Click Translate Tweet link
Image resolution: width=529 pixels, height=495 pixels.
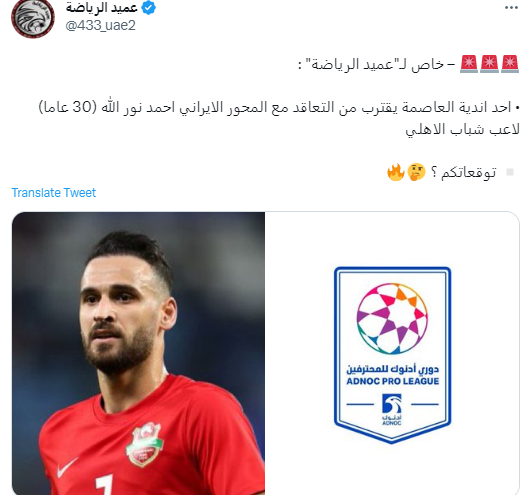[x=54, y=193]
